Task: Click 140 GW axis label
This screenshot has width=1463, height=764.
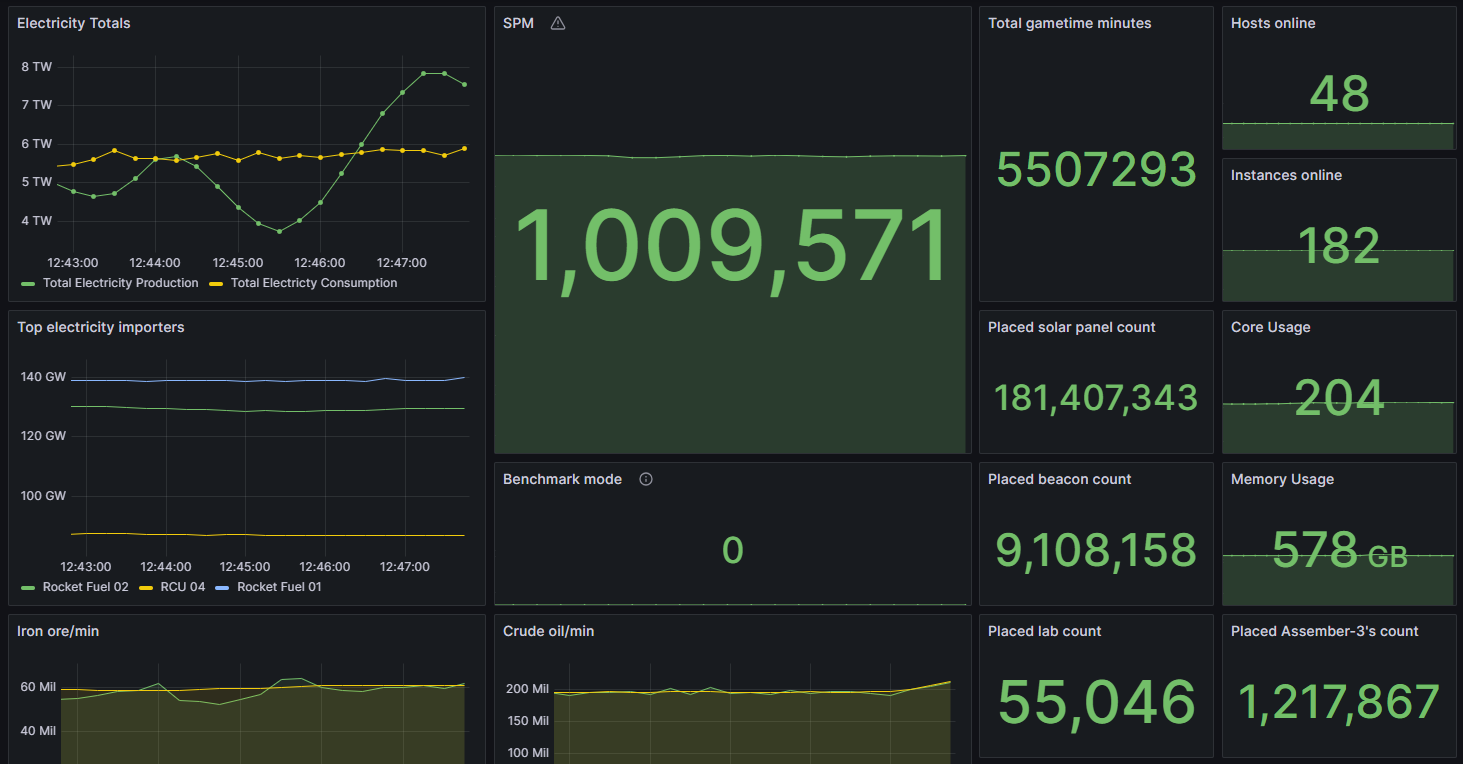Action: [43, 377]
